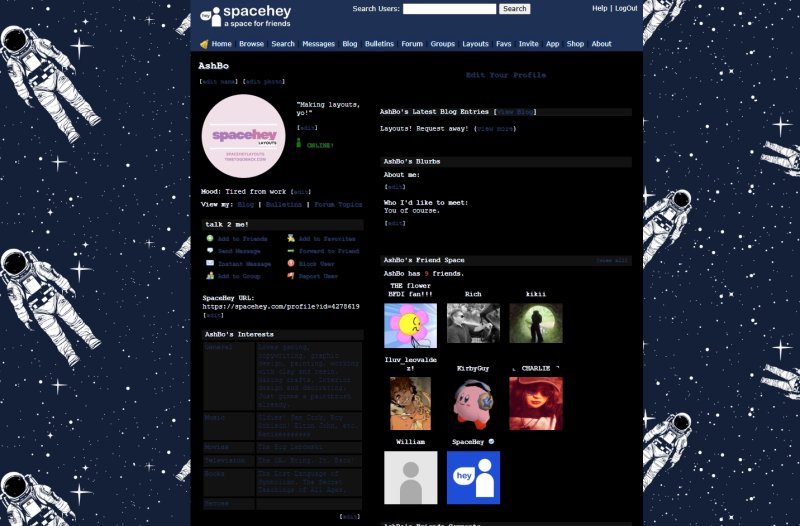Image resolution: width=800 pixels, height=526 pixels.
Task: Click AshBo's round profile photo
Action: click(x=244, y=137)
